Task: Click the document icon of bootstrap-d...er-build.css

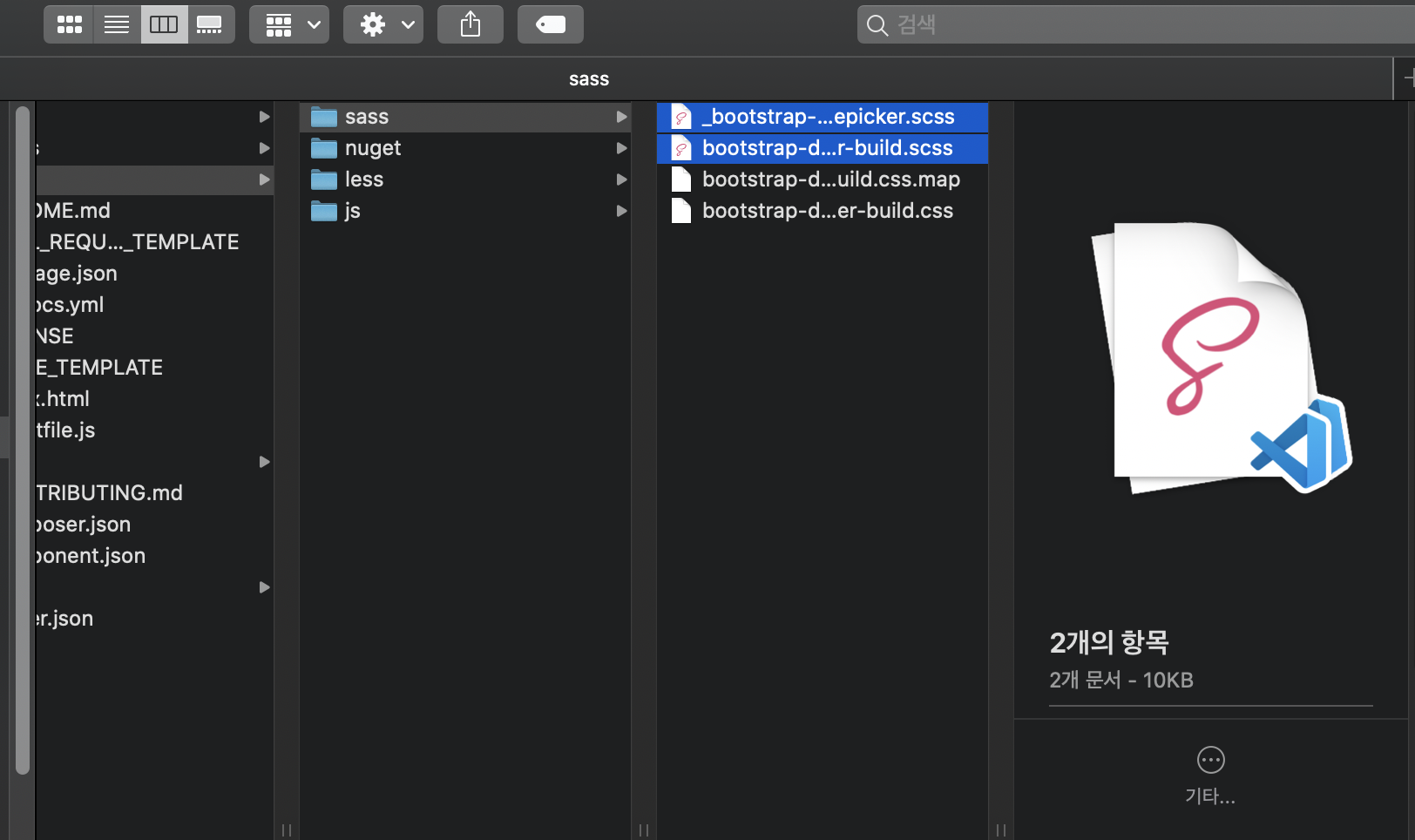Action: (681, 211)
